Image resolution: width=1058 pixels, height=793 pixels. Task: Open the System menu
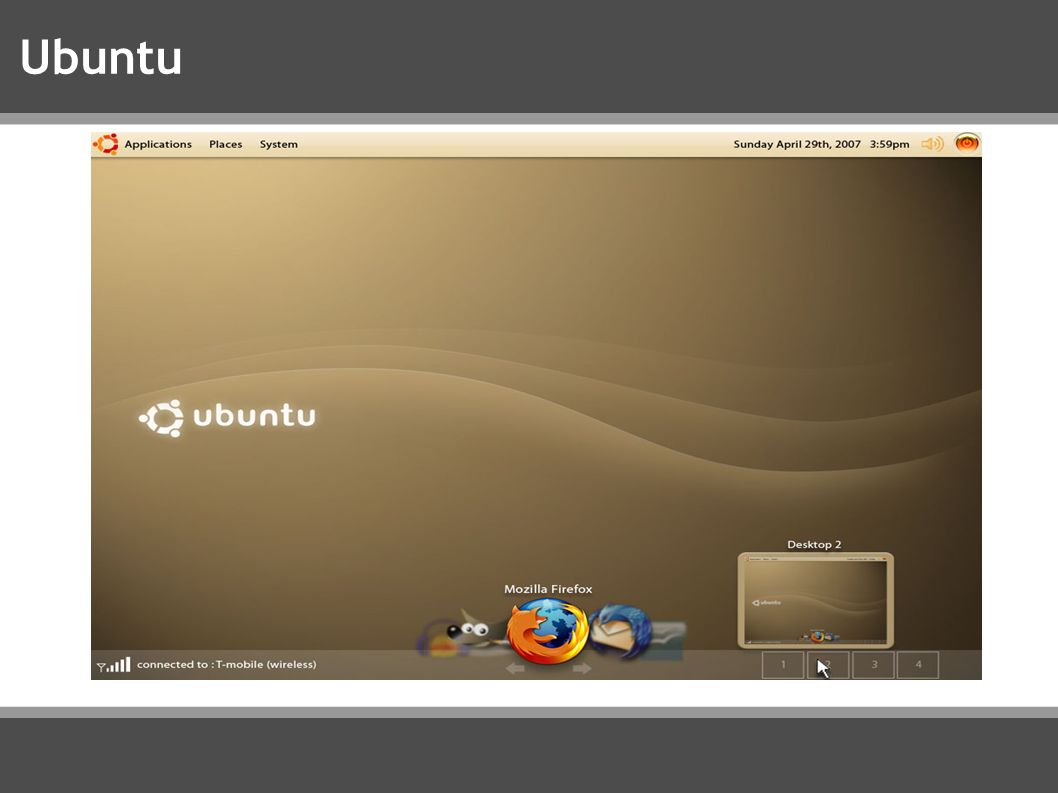(279, 144)
